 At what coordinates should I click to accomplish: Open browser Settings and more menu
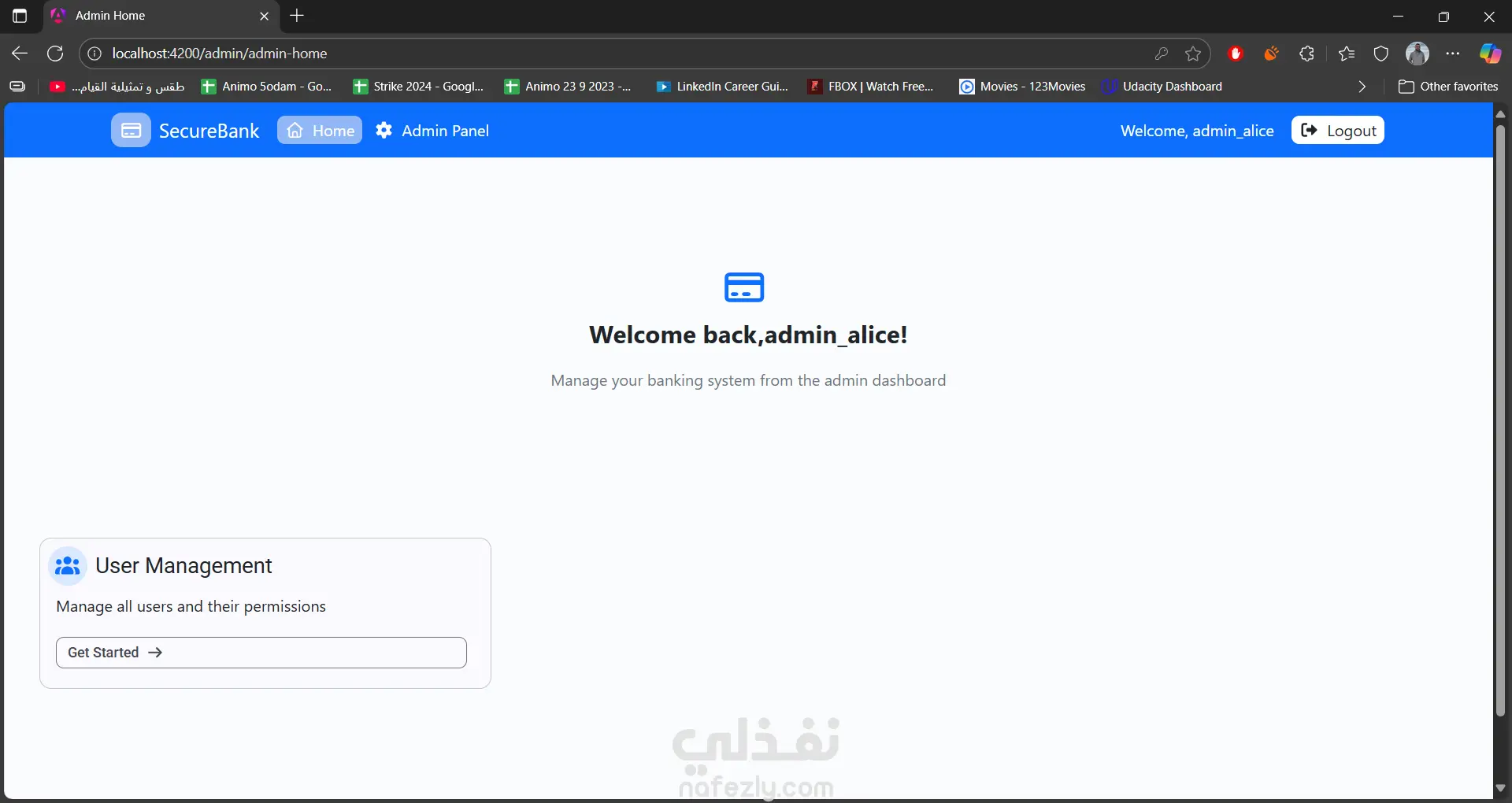(1453, 54)
